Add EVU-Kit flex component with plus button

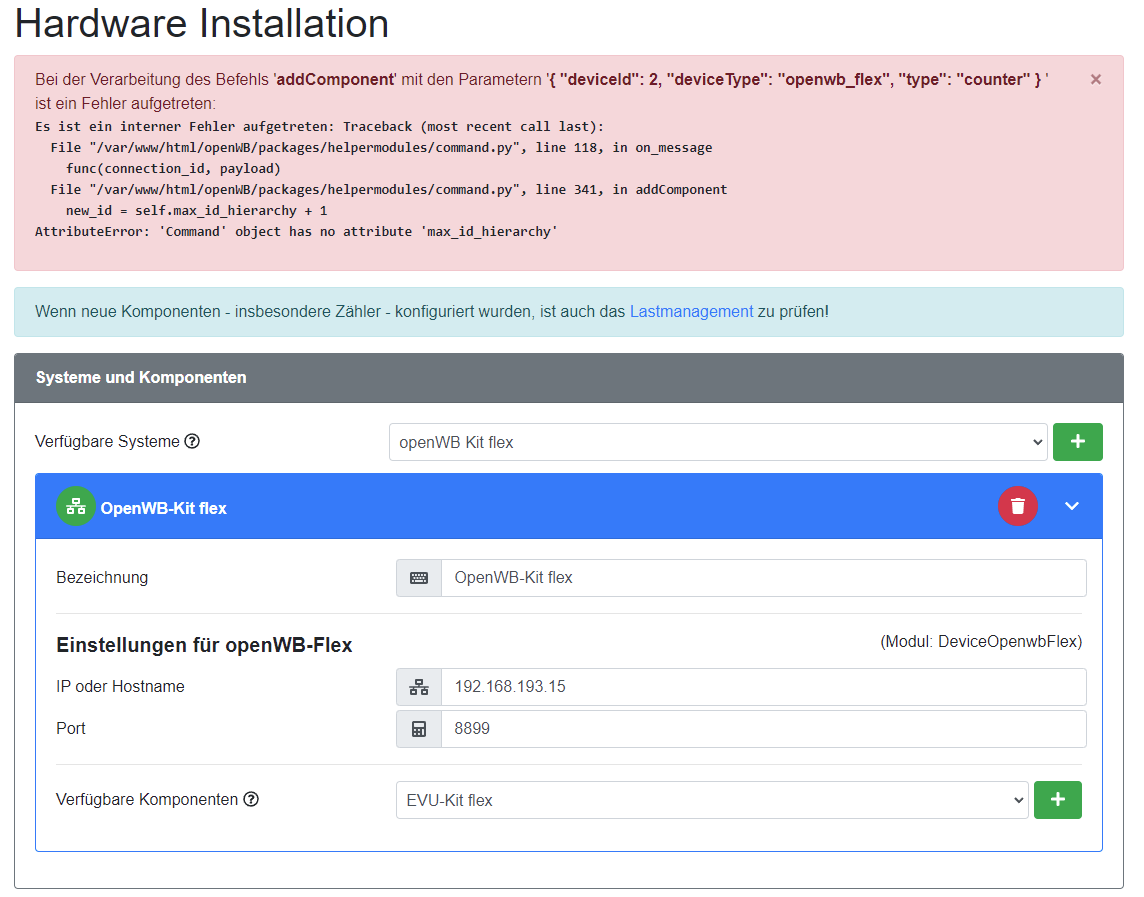click(1057, 800)
